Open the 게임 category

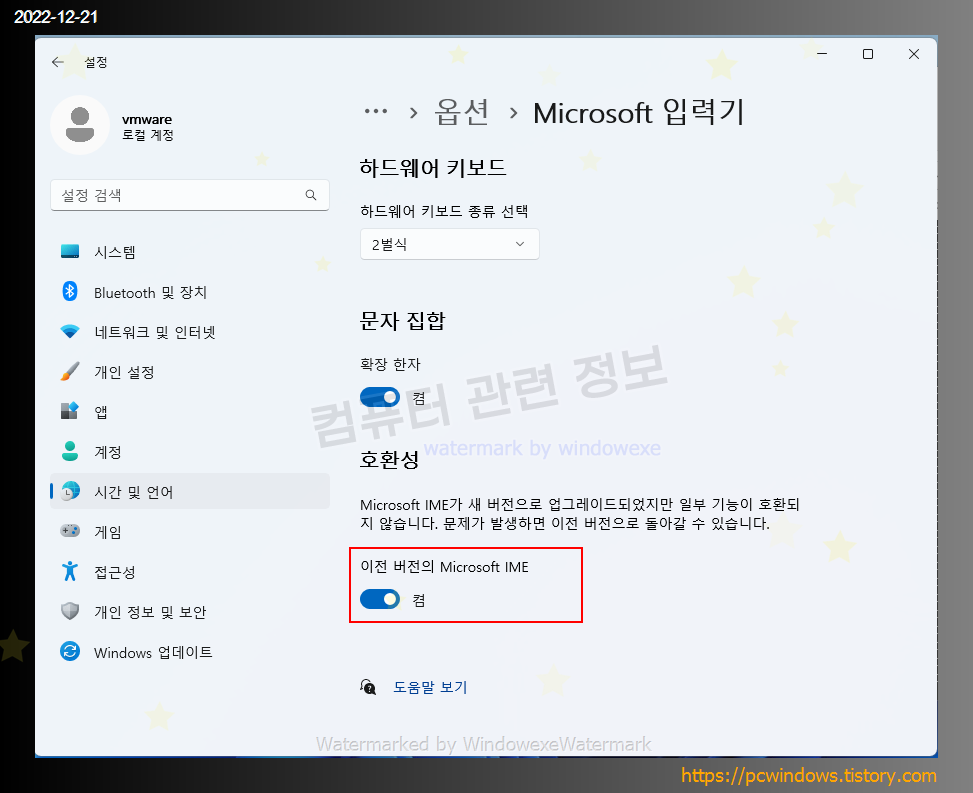pos(190,532)
